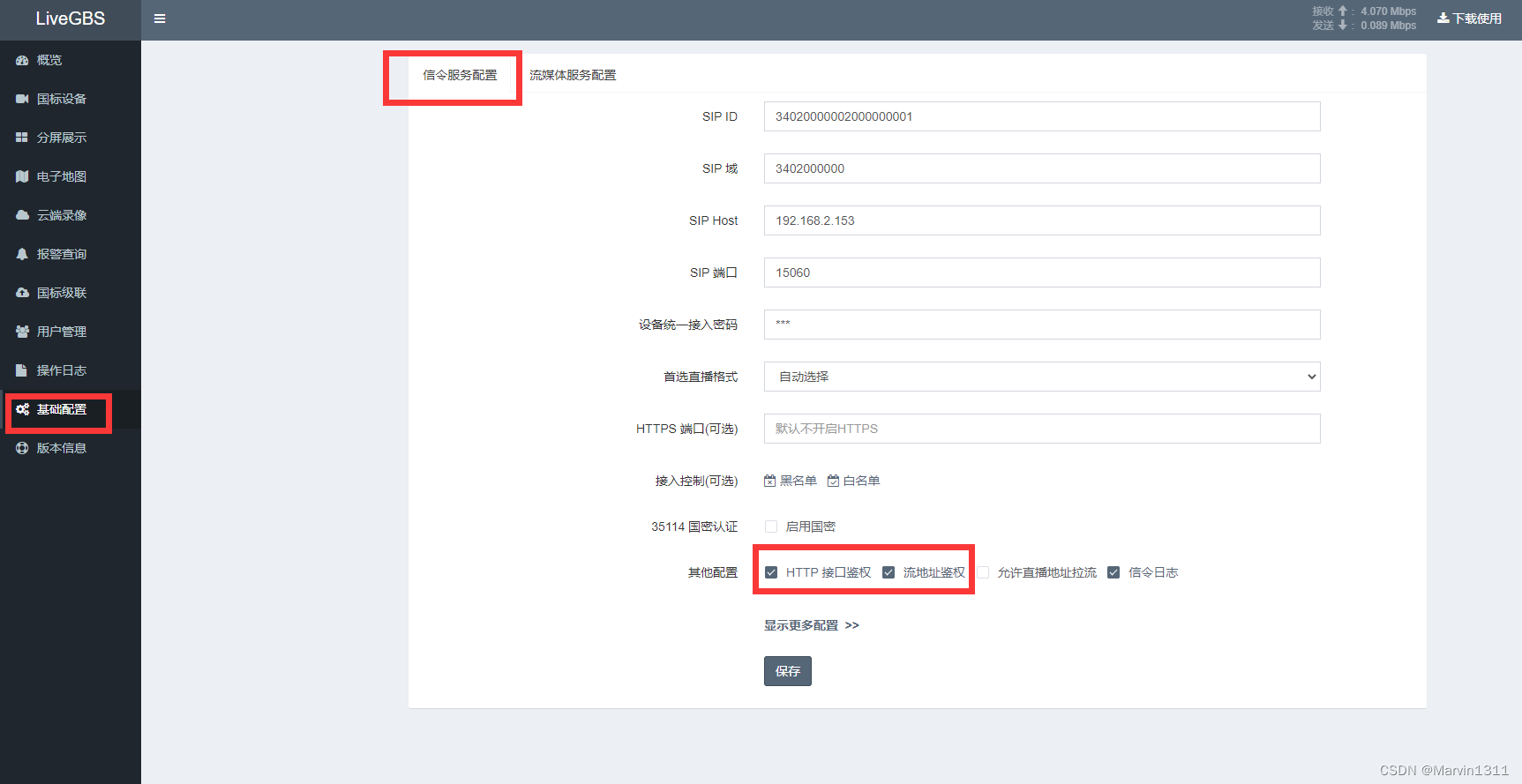Focus the HTTPS 端口 input field
Image resolution: width=1522 pixels, height=784 pixels.
(x=1042, y=429)
